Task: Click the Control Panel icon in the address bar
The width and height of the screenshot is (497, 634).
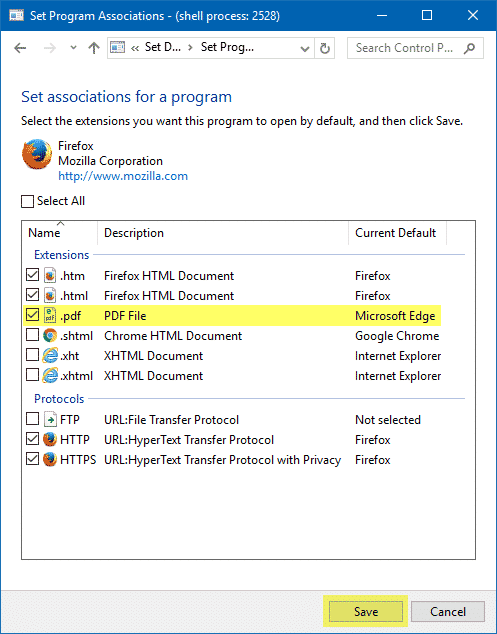Action: (x=118, y=48)
